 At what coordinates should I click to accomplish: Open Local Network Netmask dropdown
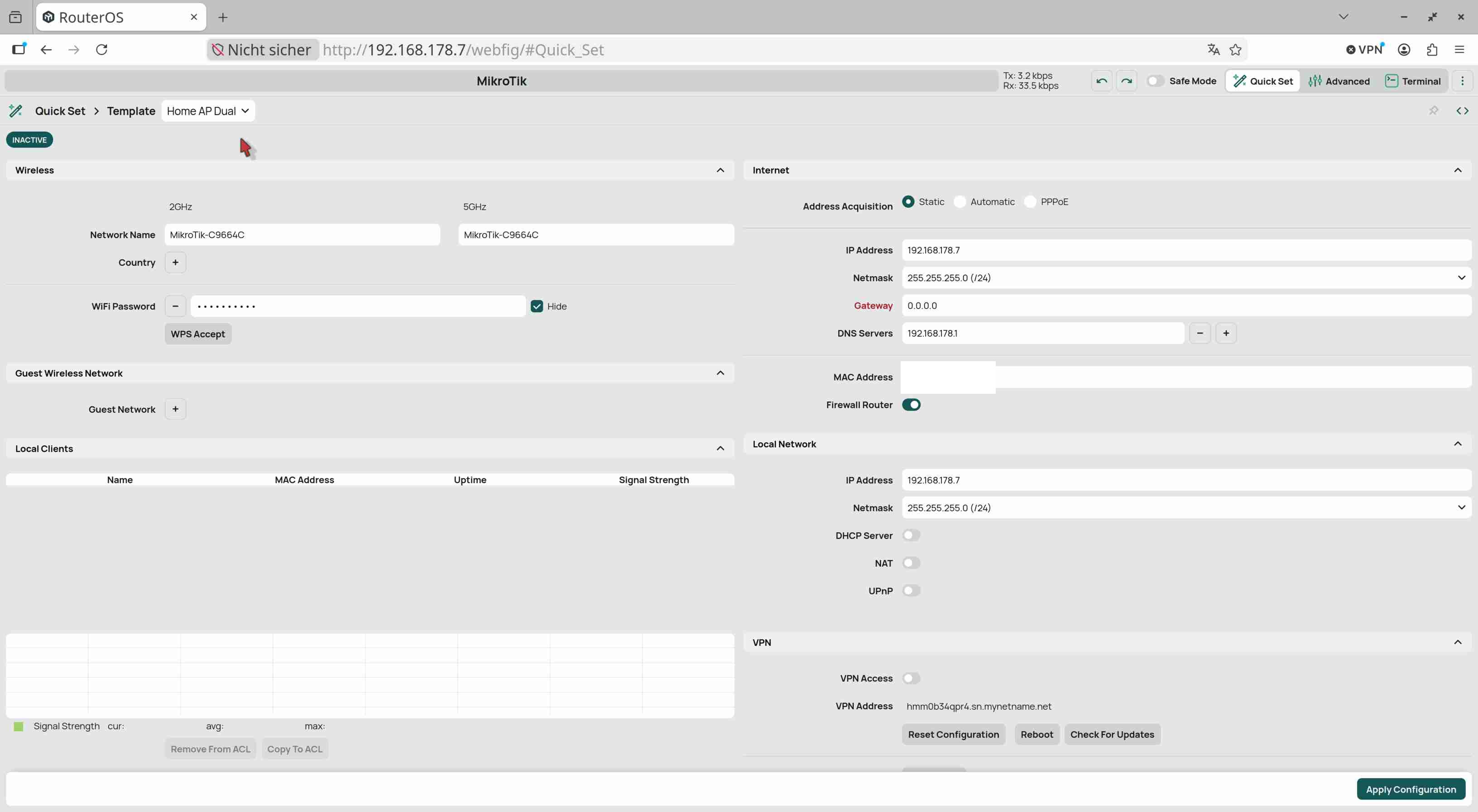[x=1186, y=507]
